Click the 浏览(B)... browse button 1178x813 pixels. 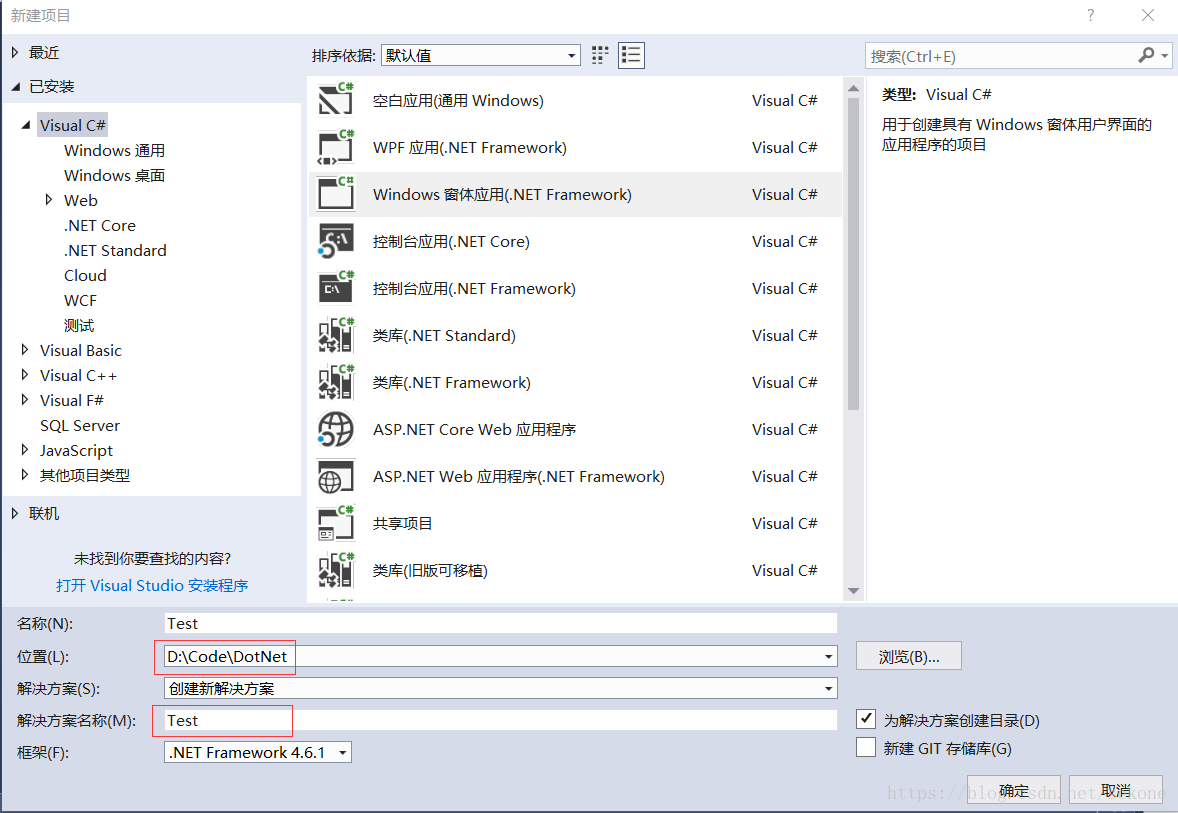pos(908,656)
